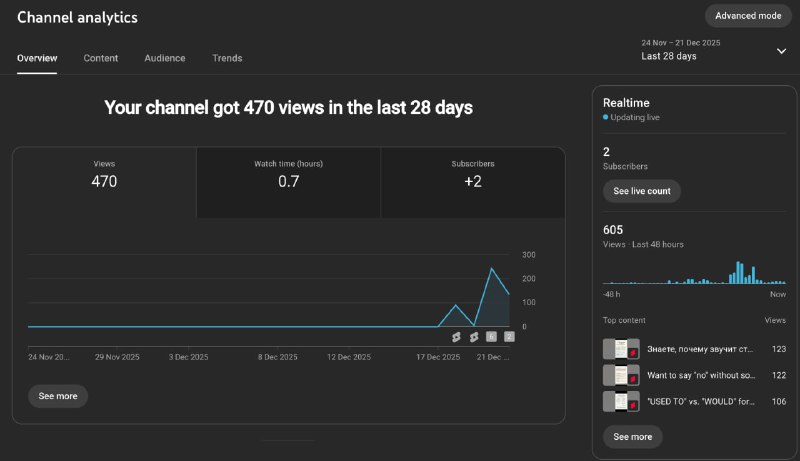Select the Views metric card
The height and width of the screenshot is (461, 800).
click(104, 182)
